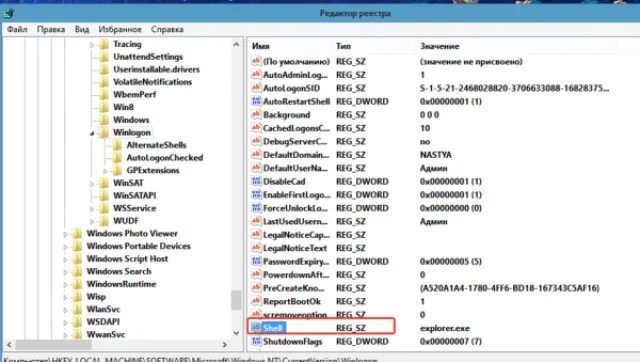Expand the WlanSvc tree node
The width and height of the screenshot is (640, 362).
click(x=65, y=310)
